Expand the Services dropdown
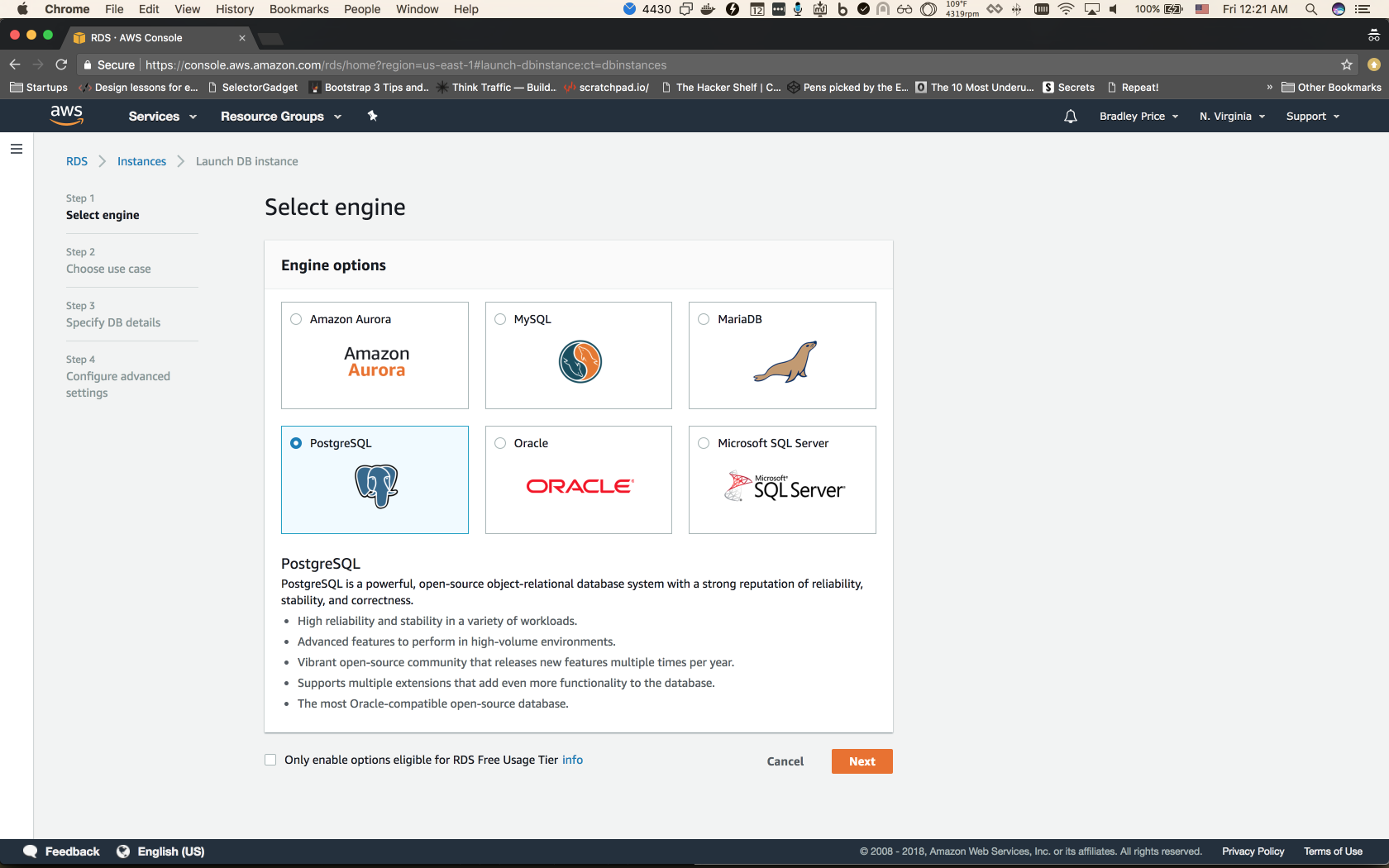Image resolution: width=1389 pixels, height=868 pixels. 162,117
